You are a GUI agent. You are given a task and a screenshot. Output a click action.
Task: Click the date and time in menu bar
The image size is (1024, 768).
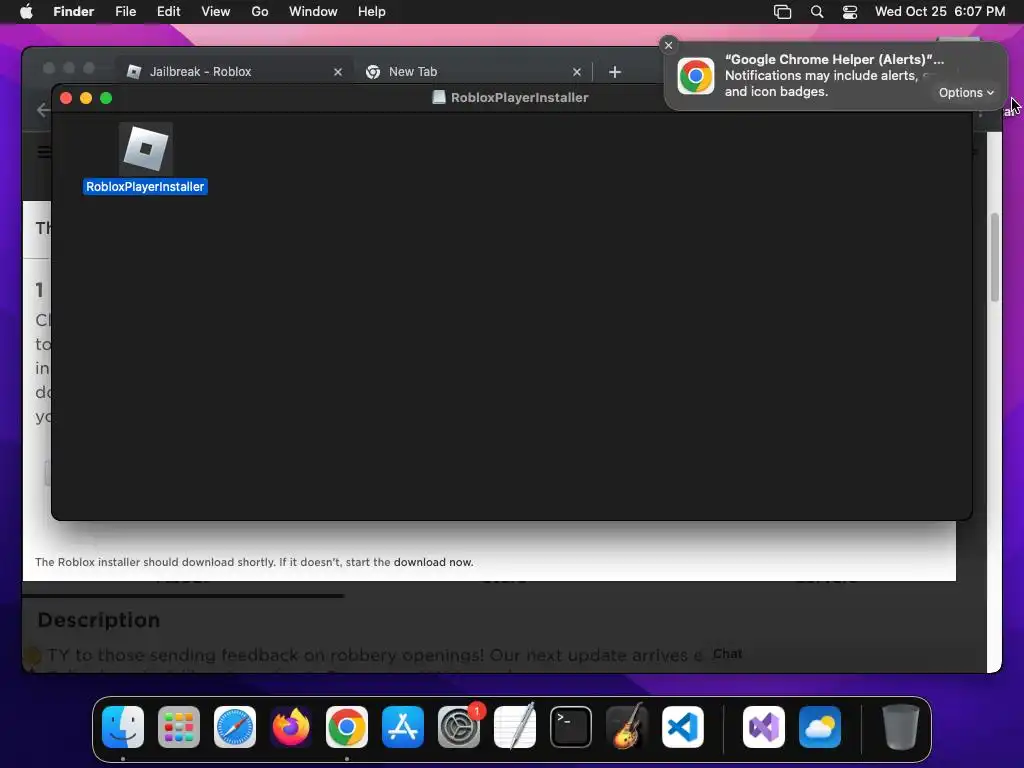[x=940, y=12]
